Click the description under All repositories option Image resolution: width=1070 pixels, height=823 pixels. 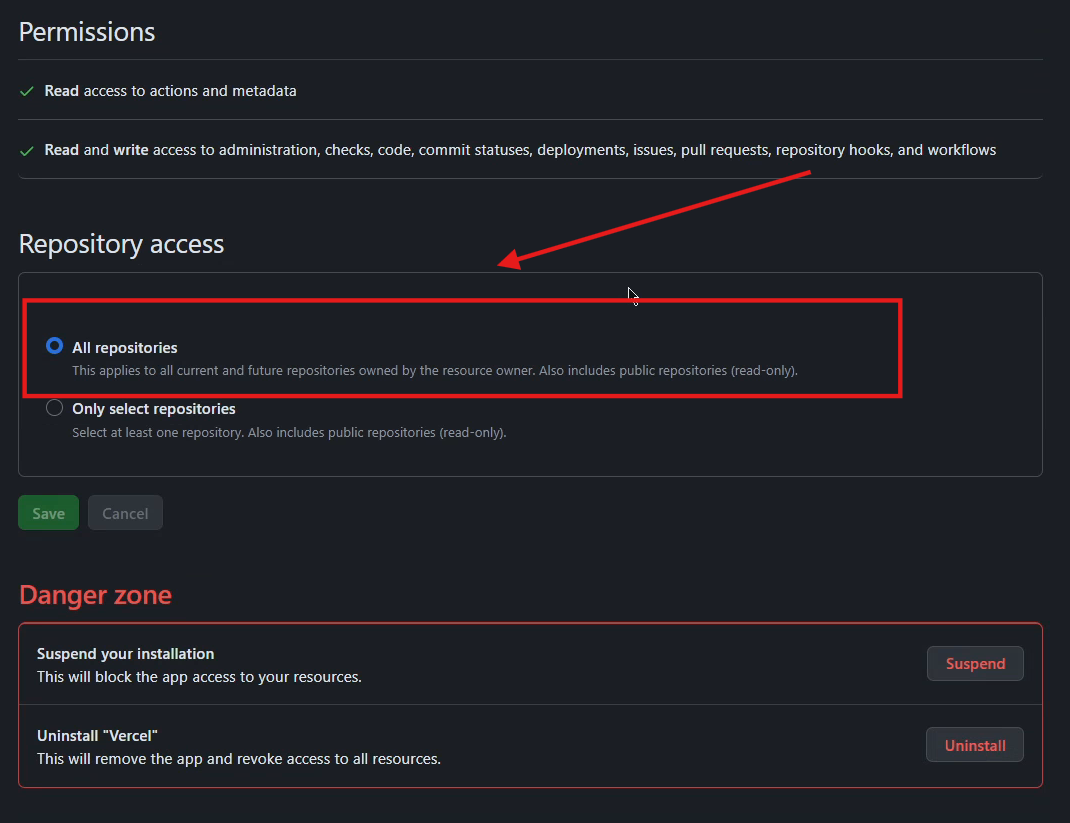[435, 371]
